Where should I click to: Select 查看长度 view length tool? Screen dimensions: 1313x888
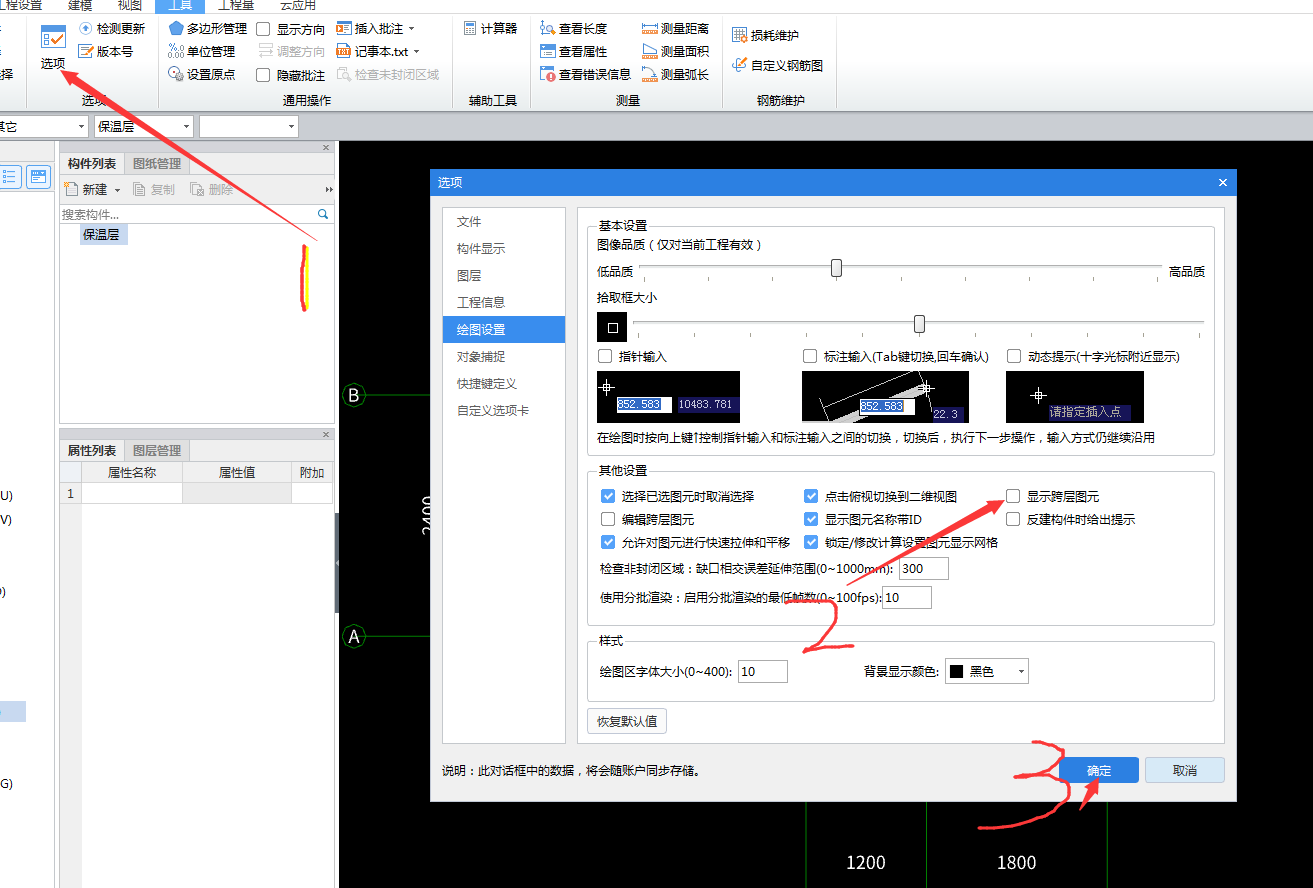pyautogui.click(x=573, y=29)
